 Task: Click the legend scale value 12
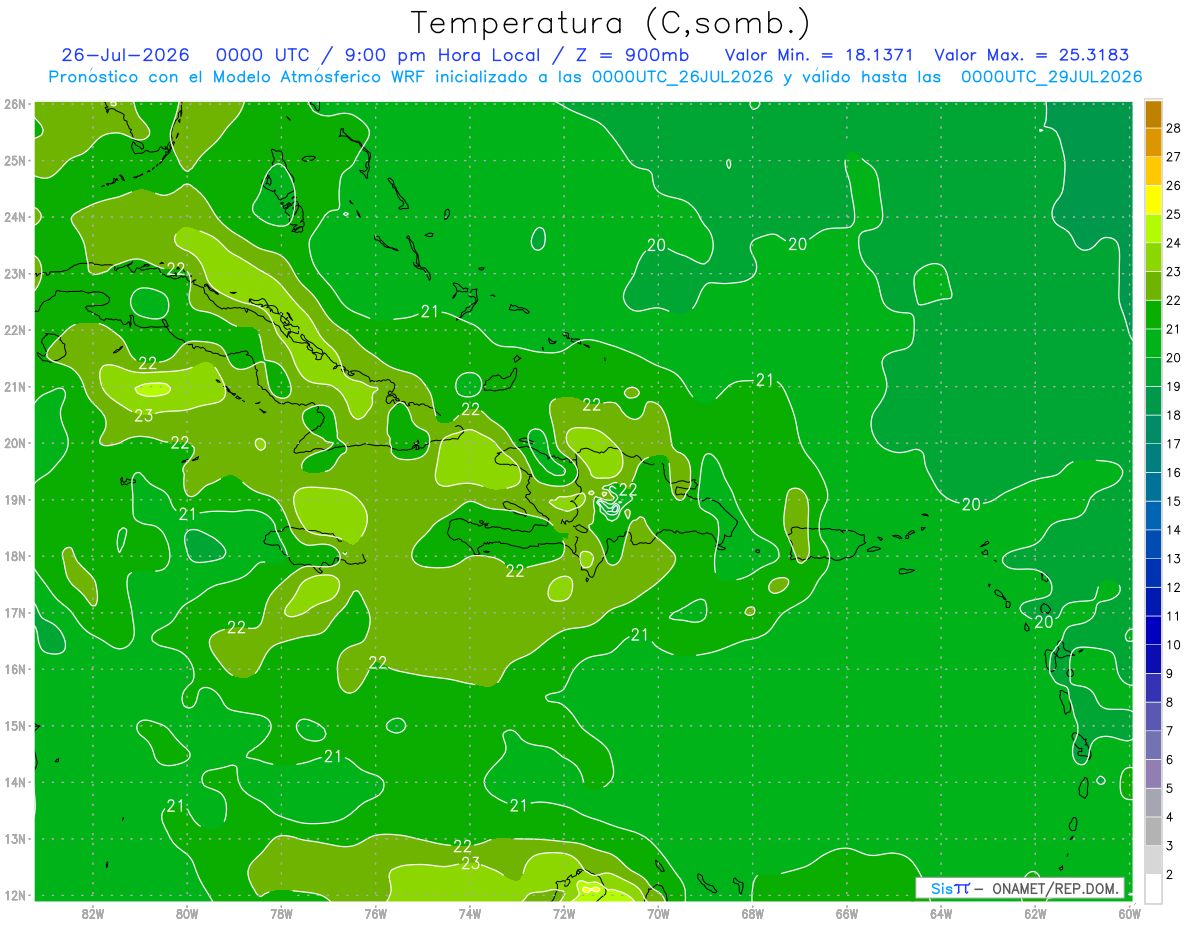point(1173,587)
